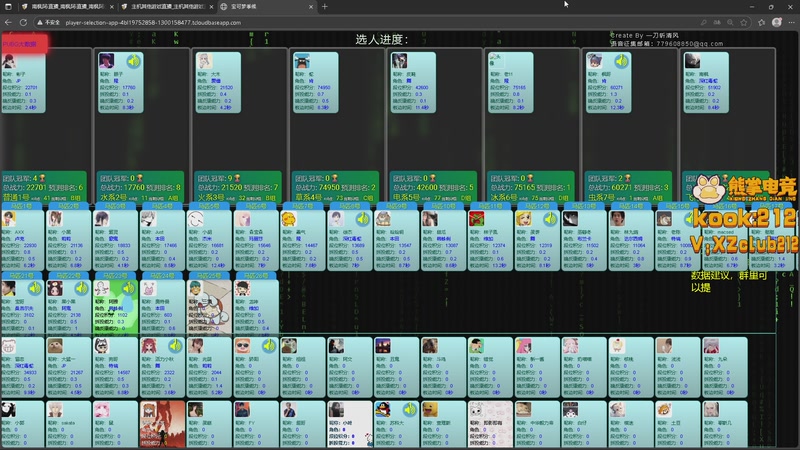Open the password key icon in address bar

point(704,22)
